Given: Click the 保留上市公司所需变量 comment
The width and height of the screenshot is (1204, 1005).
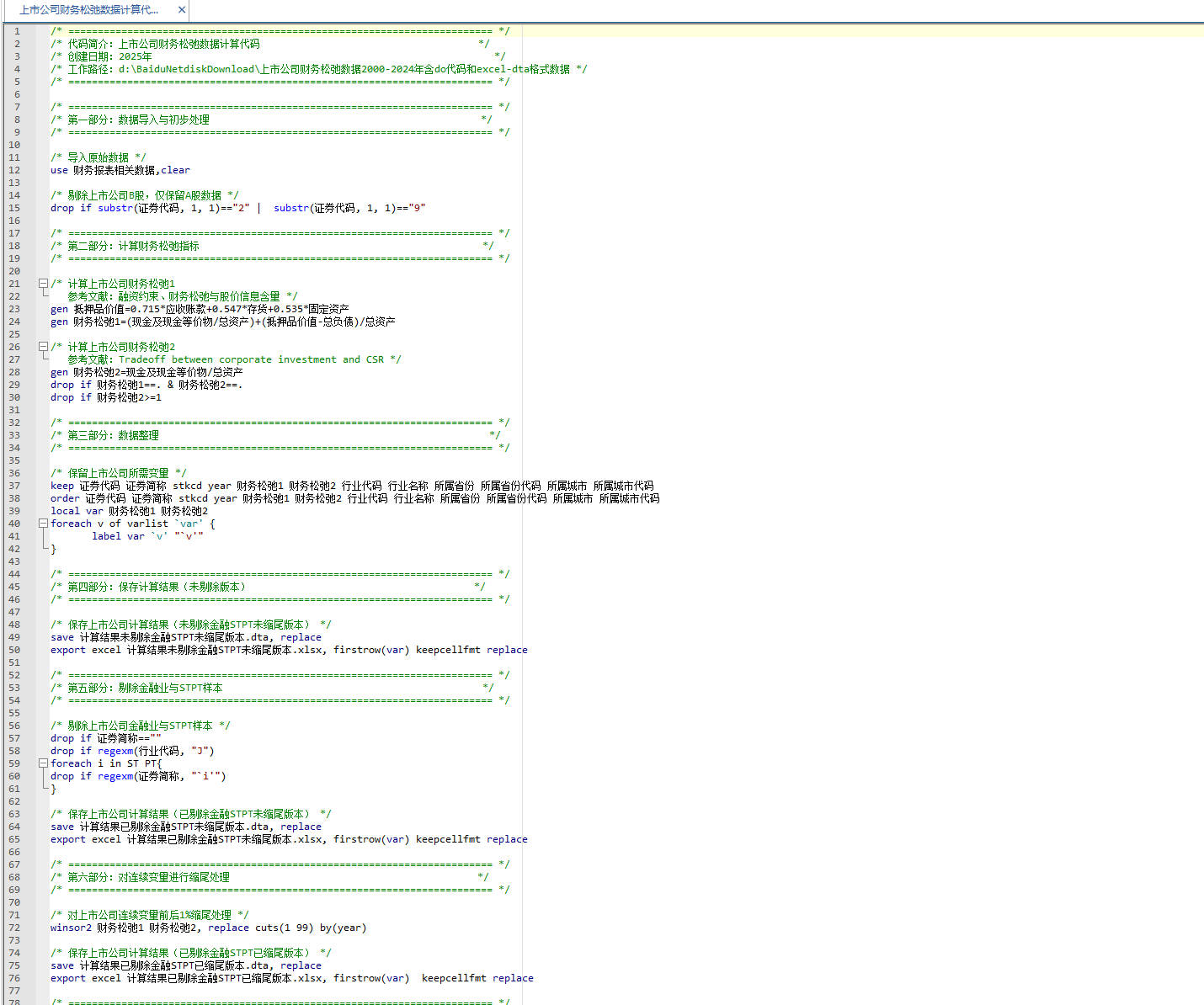Looking at the screenshot, I should (x=119, y=473).
